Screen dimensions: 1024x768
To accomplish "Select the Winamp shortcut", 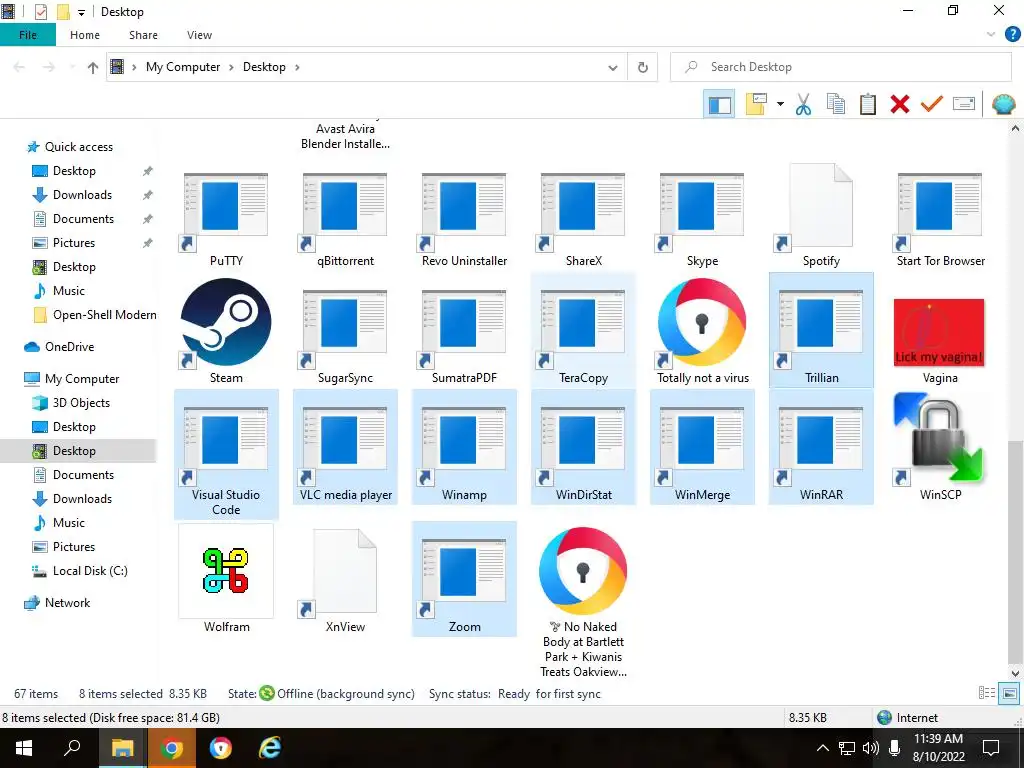I will (x=464, y=447).
